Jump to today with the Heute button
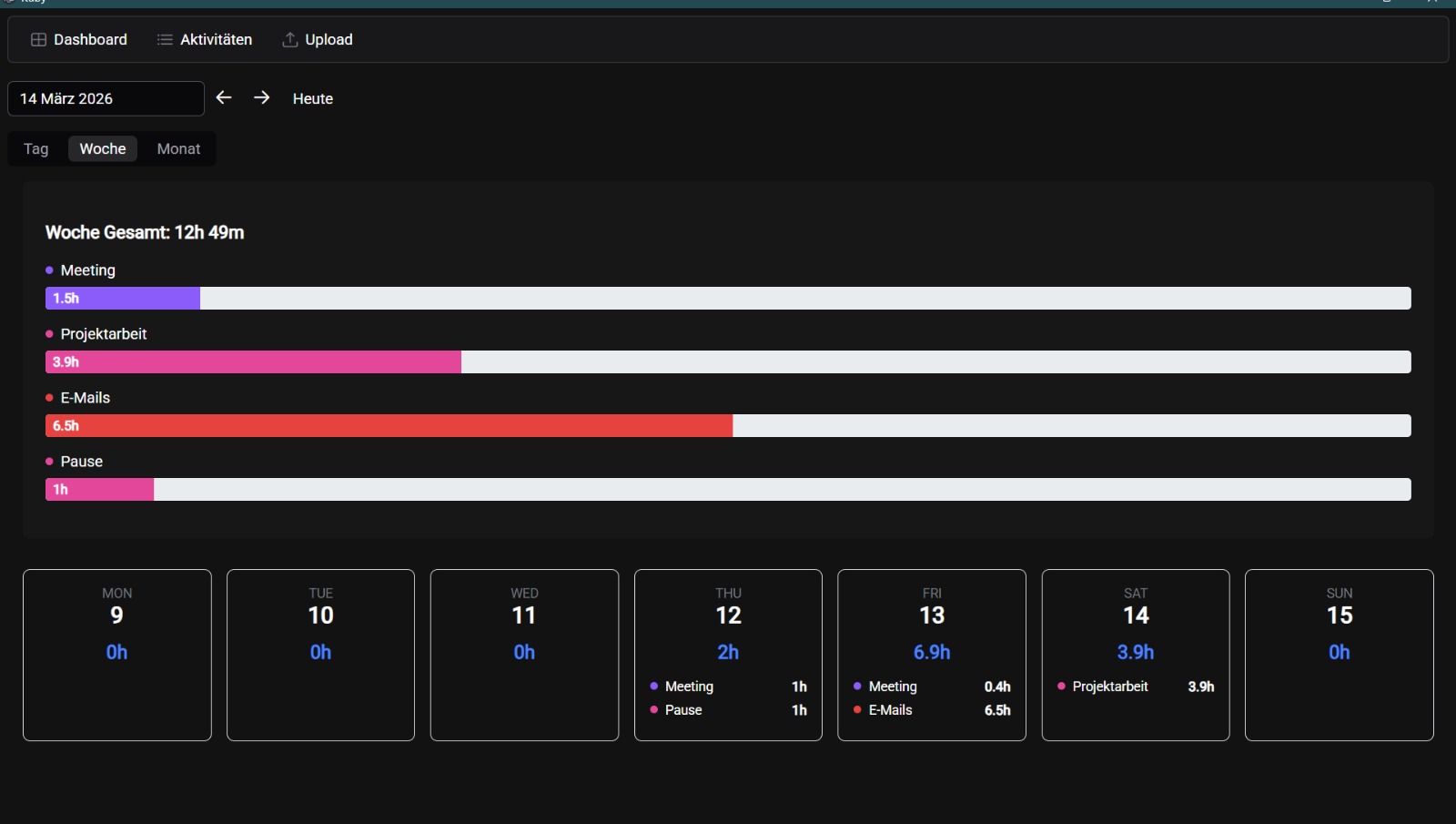The height and width of the screenshot is (824, 1456). tap(312, 98)
